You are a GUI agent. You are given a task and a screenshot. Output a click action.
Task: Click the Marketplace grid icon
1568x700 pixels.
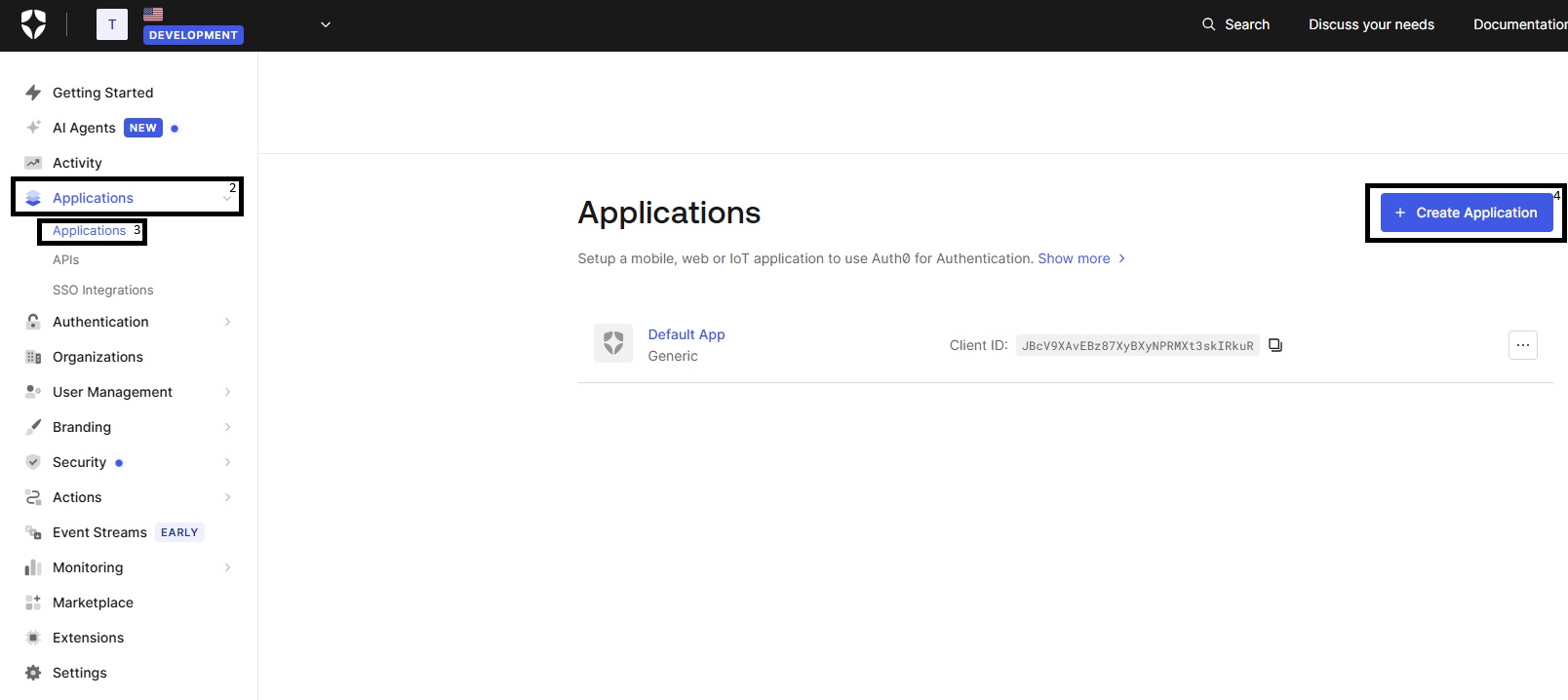[33, 603]
